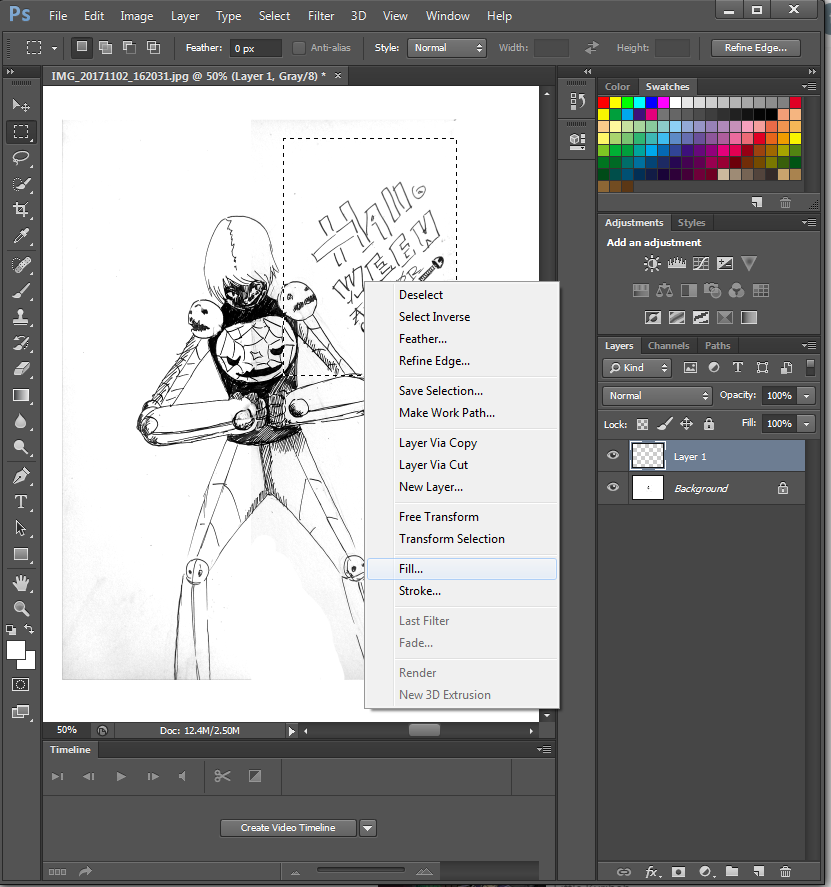
Task: Open the Swatches panel flyout menu
Action: (x=809, y=87)
